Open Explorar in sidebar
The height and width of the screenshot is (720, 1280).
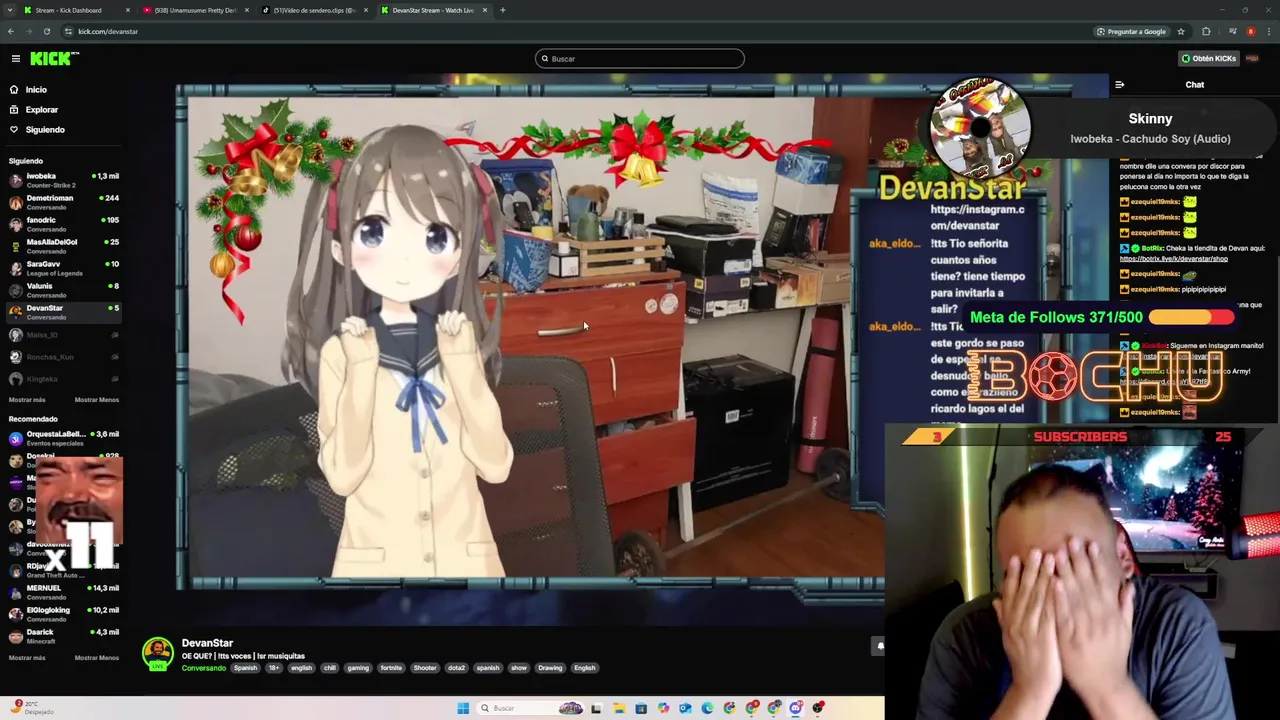coord(41,110)
